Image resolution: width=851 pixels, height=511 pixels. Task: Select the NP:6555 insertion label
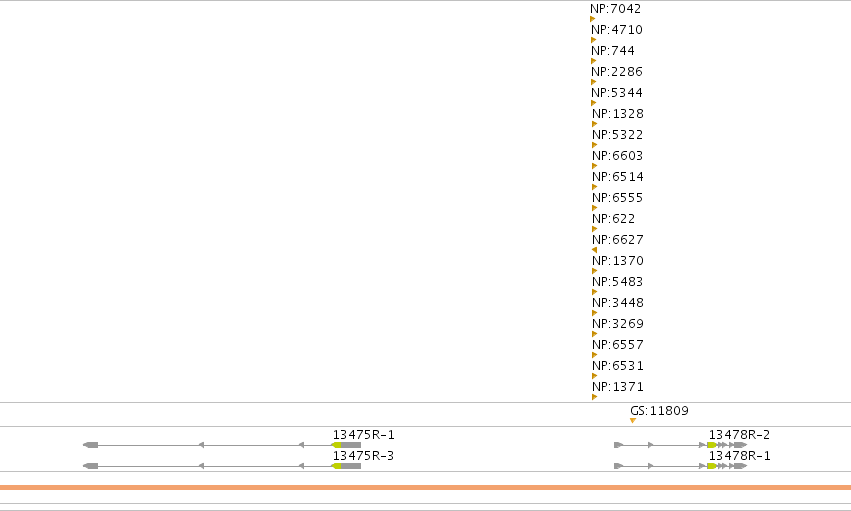618,197
